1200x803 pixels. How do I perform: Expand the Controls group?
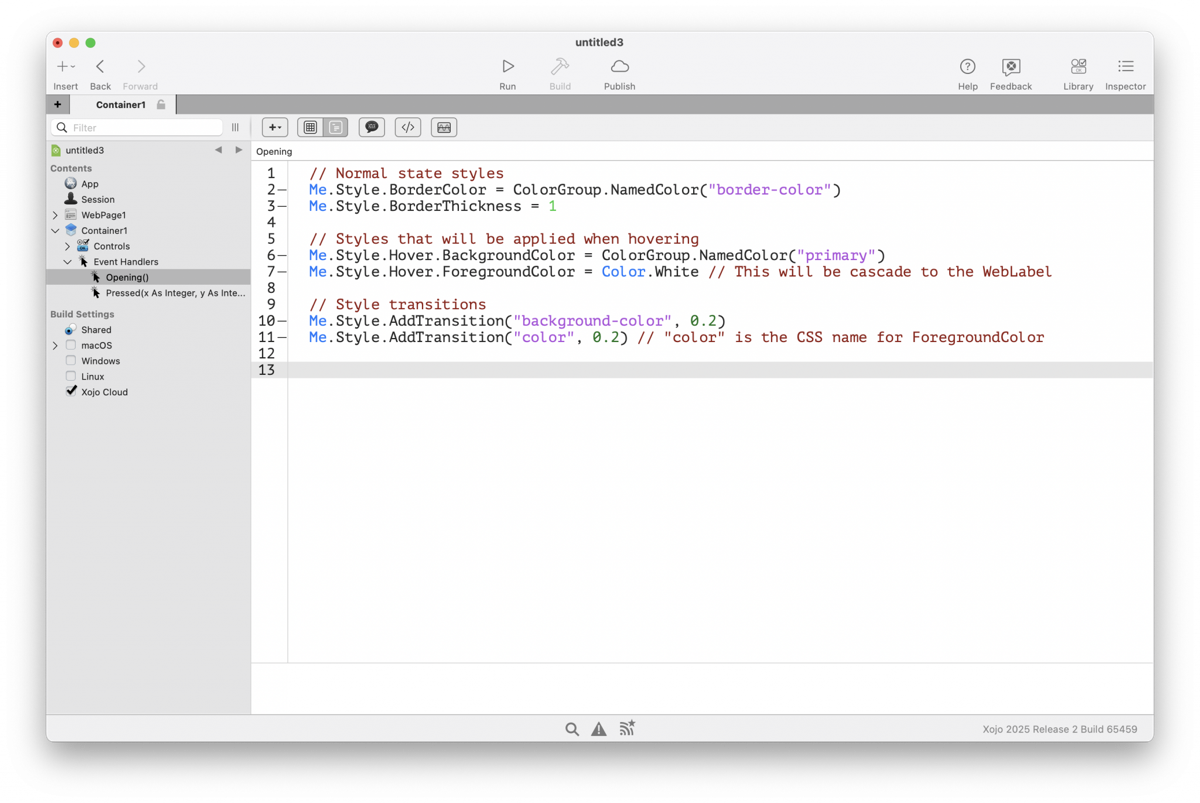[x=67, y=246]
